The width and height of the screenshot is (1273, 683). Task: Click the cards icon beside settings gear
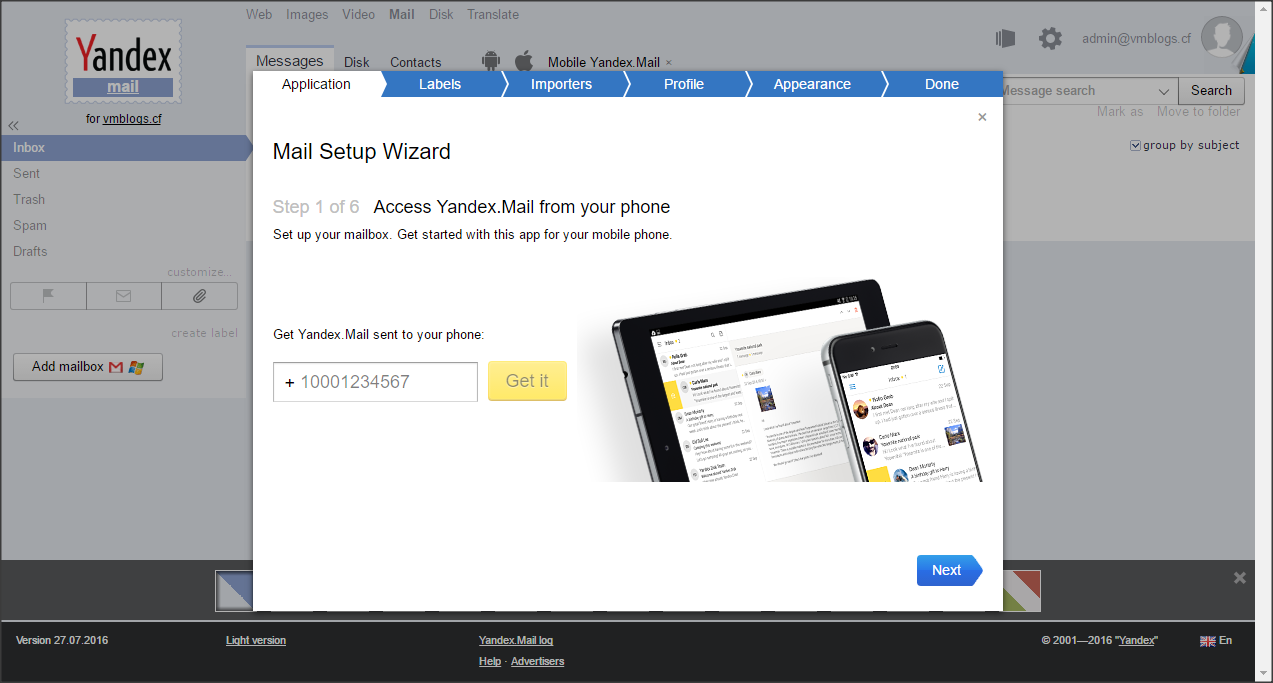[x=1005, y=39]
